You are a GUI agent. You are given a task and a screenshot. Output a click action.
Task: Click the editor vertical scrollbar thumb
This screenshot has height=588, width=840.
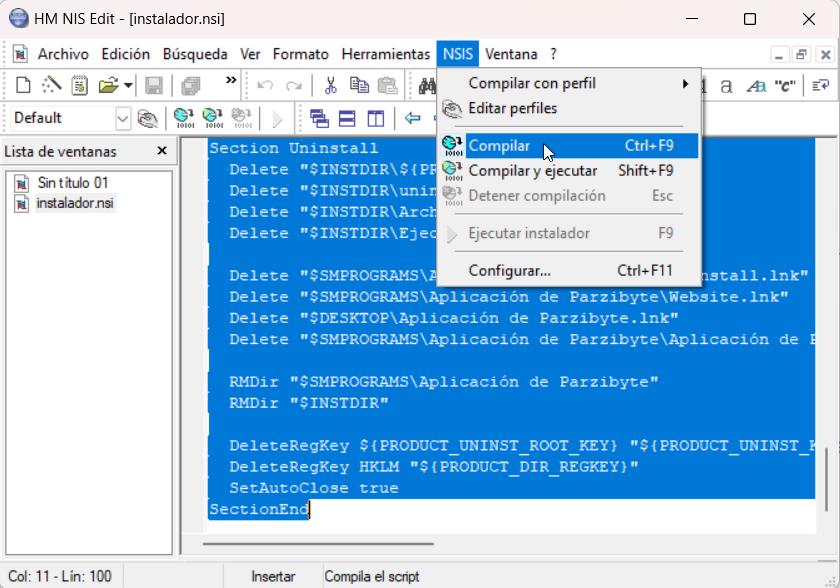pyautogui.click(x=827, y=479)
